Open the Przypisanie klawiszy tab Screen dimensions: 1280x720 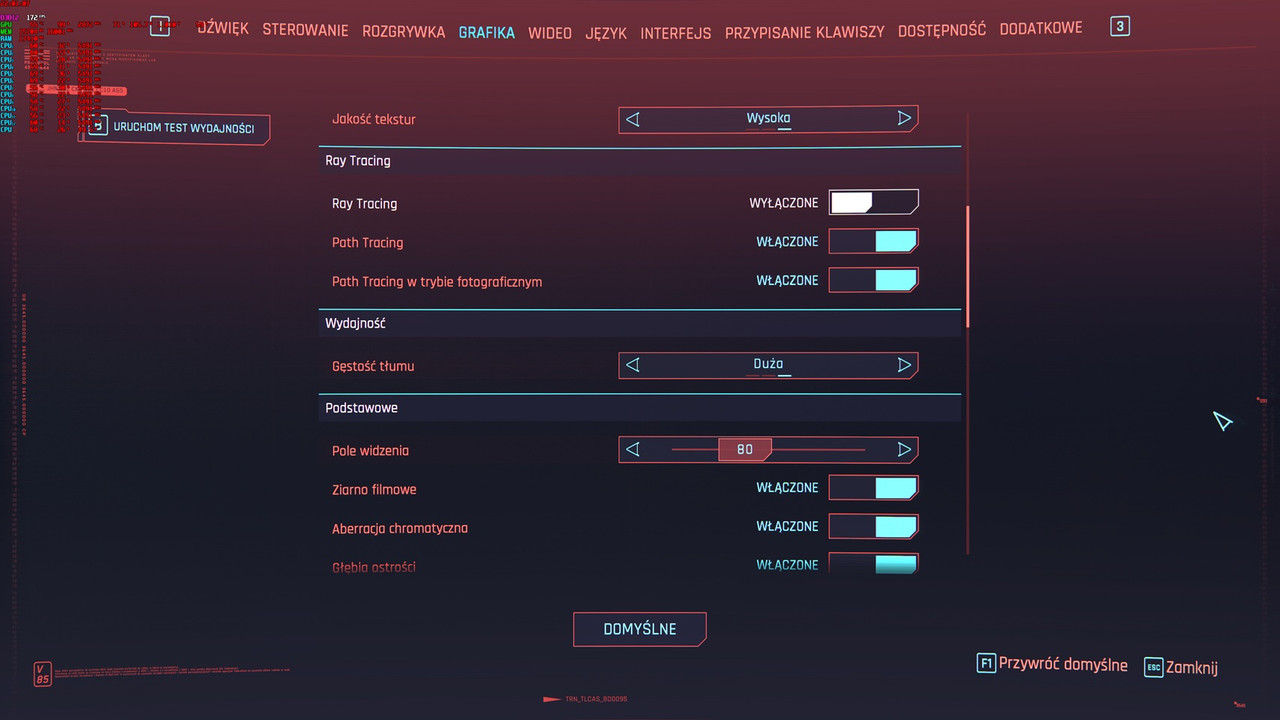pyautogui.click(x=805, y=32)
